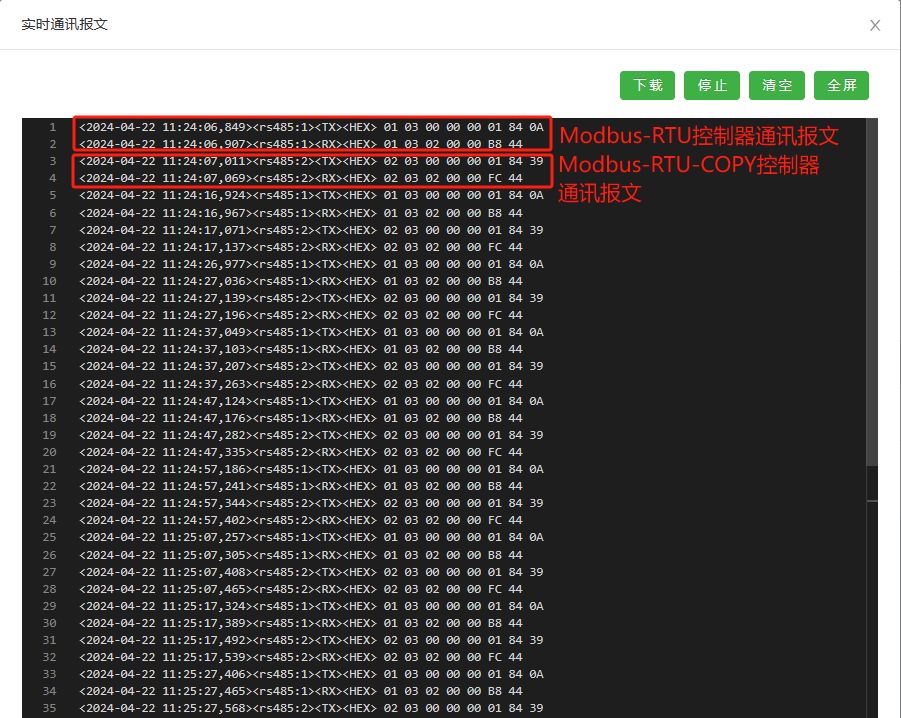Select log line 10 timestamped 11:24:27,036
The height and width of the screenshot is (718, 901).
click(301, 281)
